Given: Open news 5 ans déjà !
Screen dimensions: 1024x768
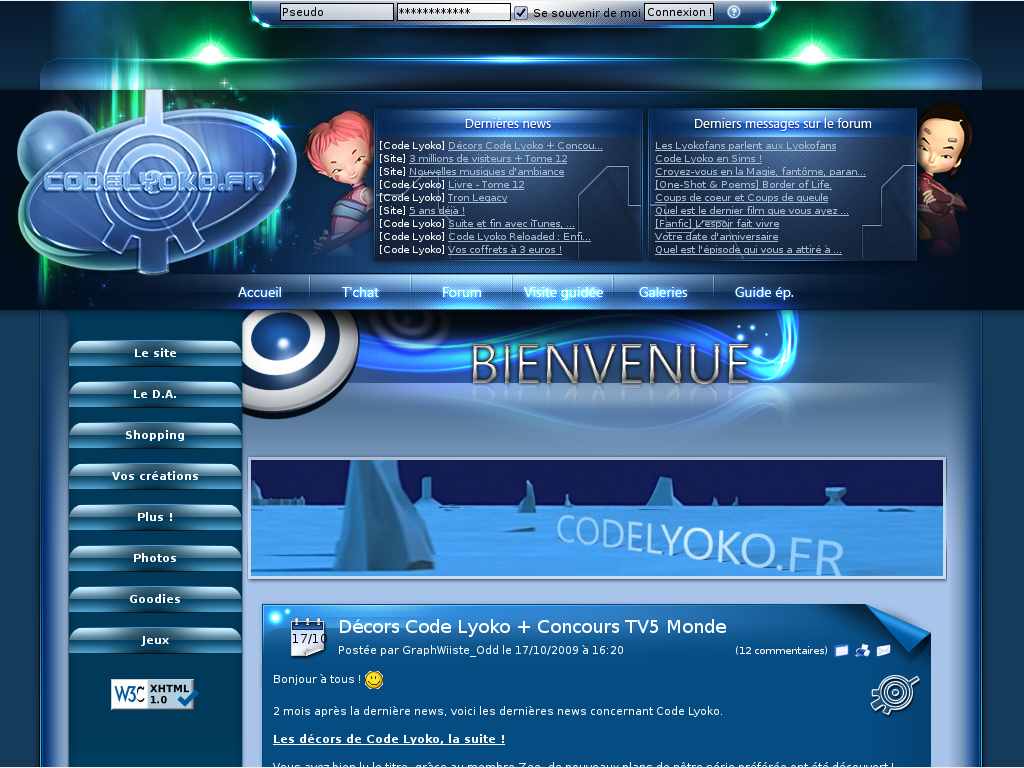Looking at the screenshot, I should pyautogui.click(x=437, y=211).
